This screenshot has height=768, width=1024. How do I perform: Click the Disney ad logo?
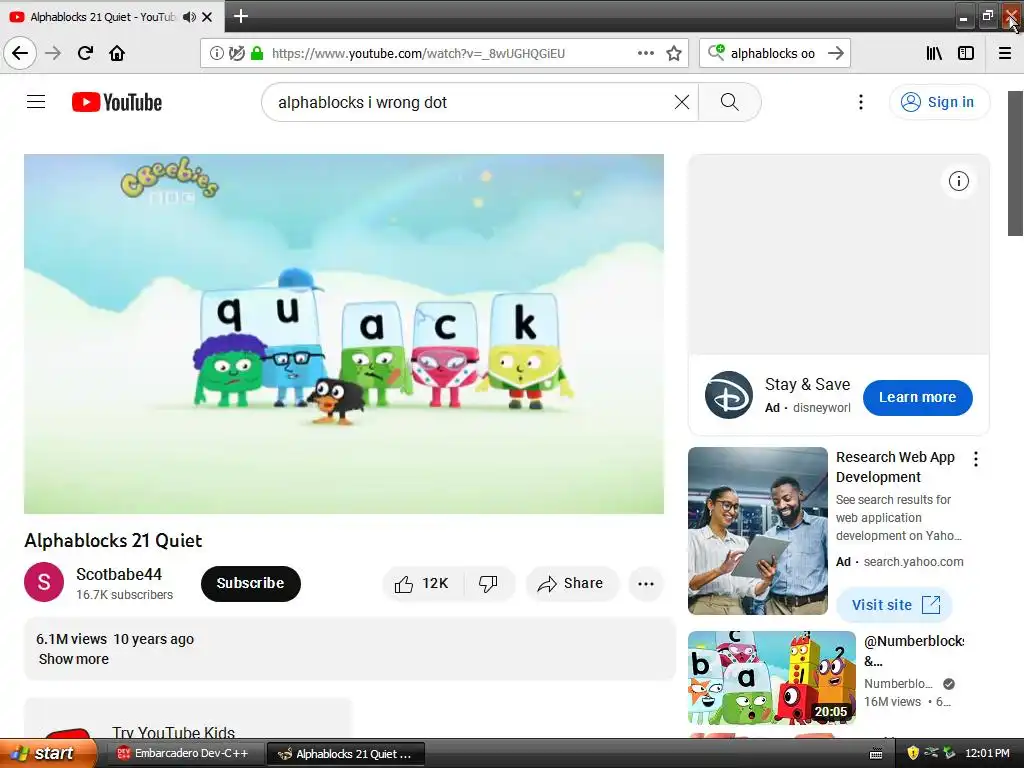click(729, 395)
